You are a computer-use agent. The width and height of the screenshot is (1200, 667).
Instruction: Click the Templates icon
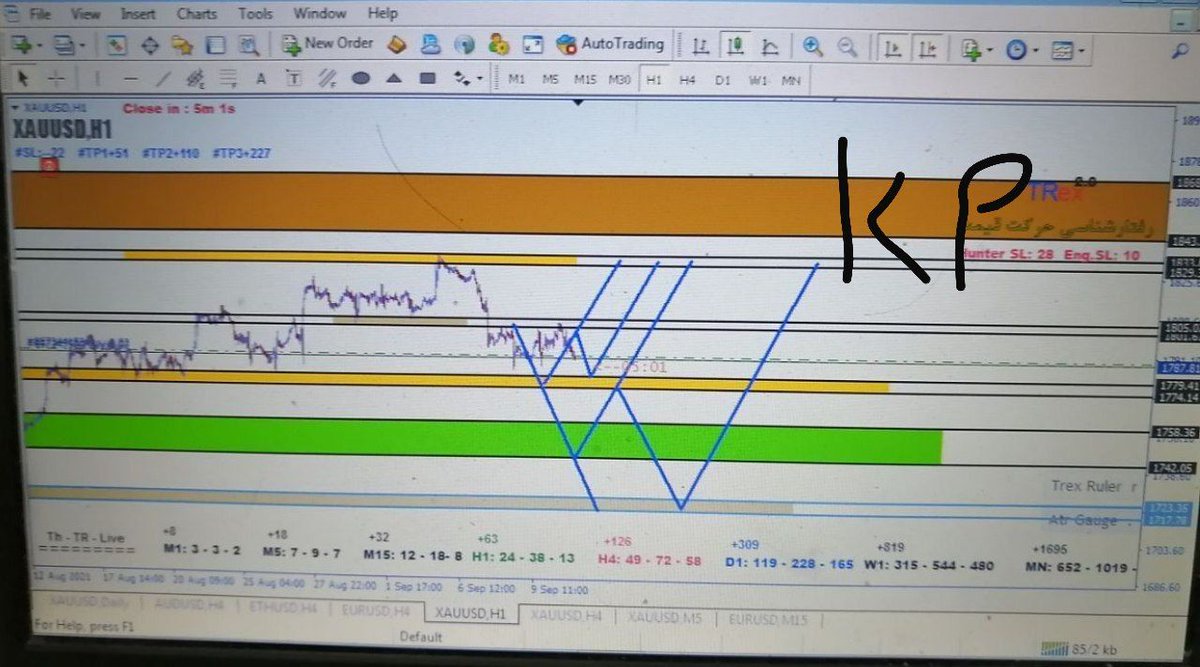[x=1062, y=49]
